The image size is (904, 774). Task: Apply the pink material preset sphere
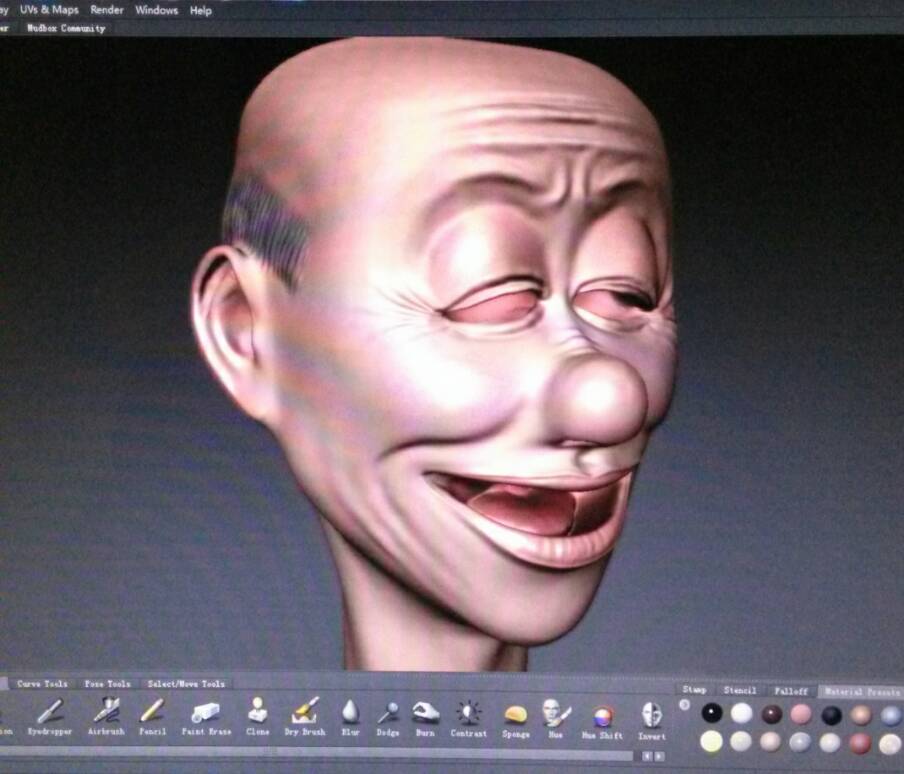[801, 715]
